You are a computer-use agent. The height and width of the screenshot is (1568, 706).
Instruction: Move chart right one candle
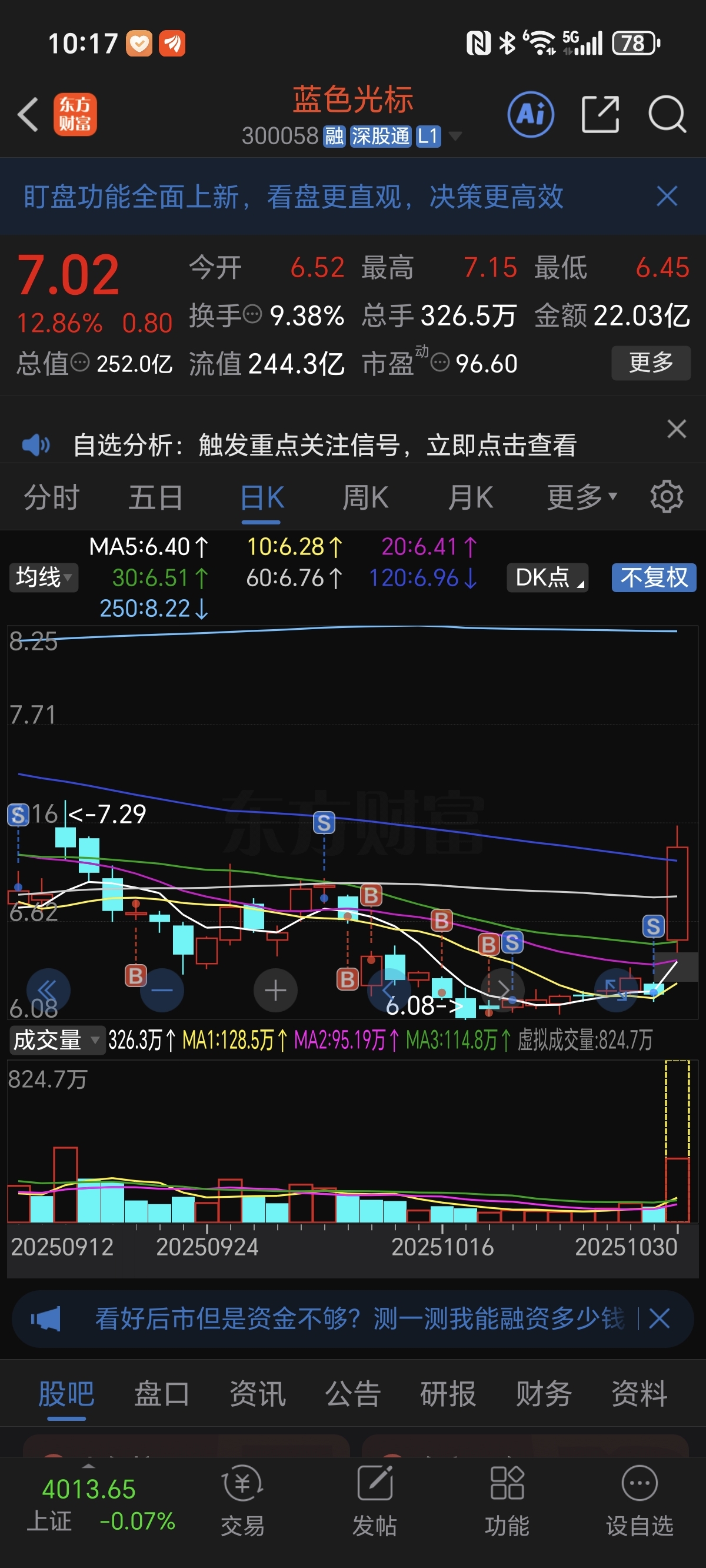(502, 991)
